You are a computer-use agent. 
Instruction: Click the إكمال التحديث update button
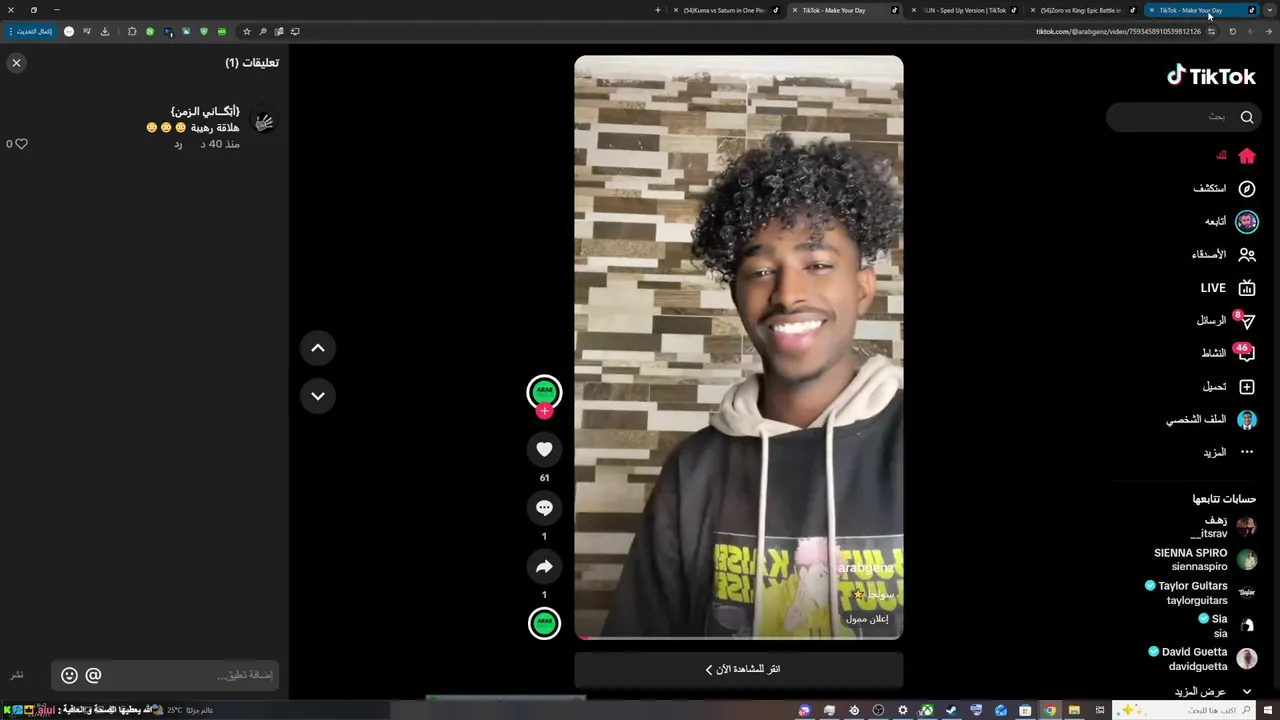pos(30,31)
